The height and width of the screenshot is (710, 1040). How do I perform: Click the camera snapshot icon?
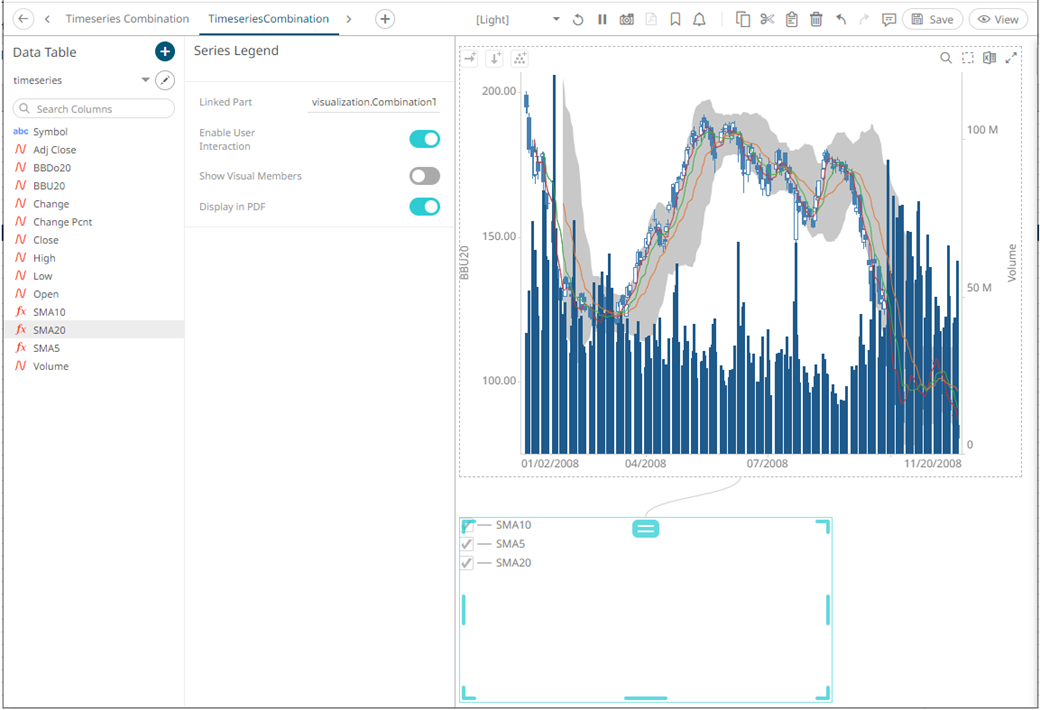(627, 19)
